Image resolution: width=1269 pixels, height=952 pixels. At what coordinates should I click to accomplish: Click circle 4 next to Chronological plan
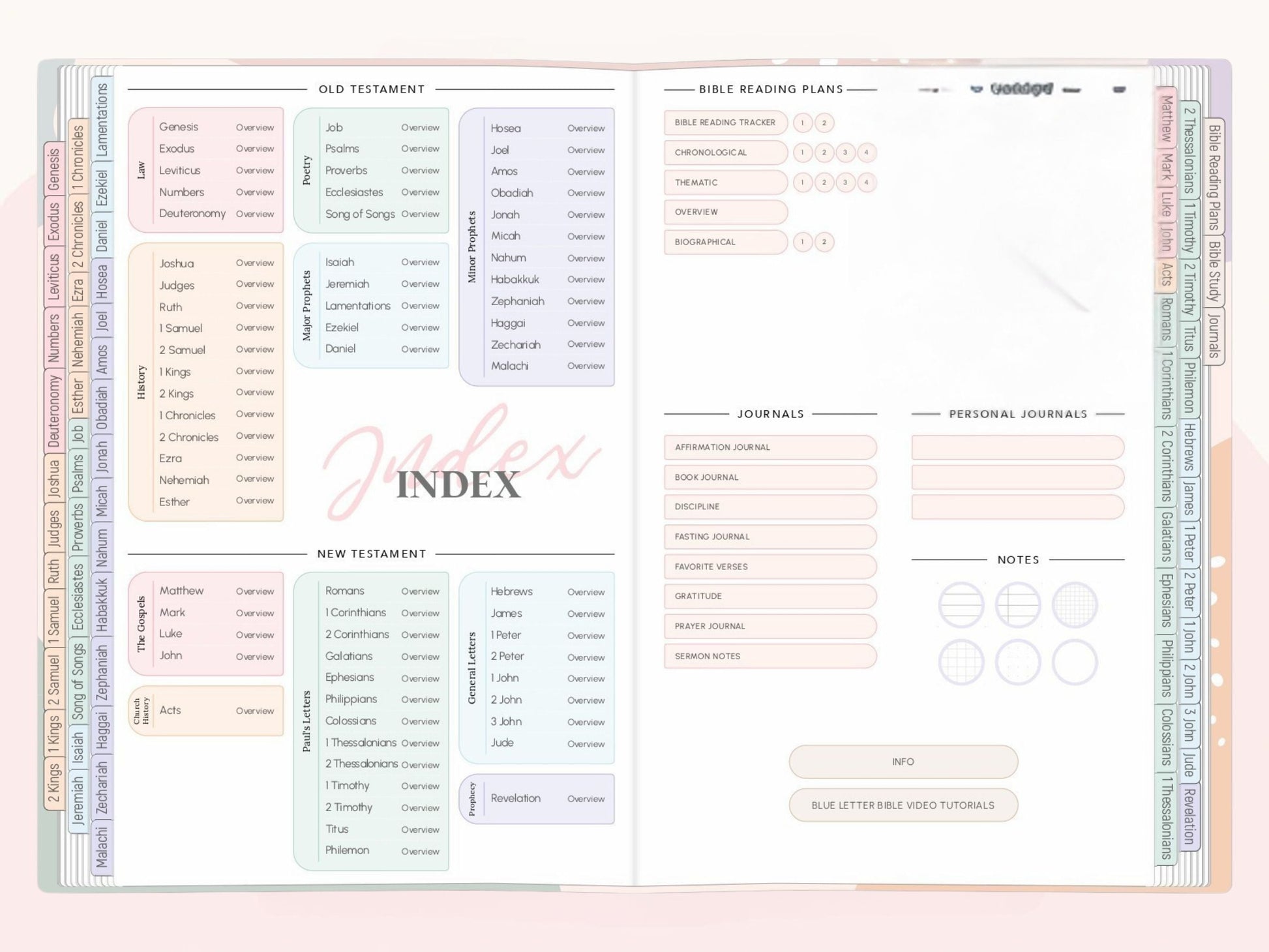click(x=866, y=153)
